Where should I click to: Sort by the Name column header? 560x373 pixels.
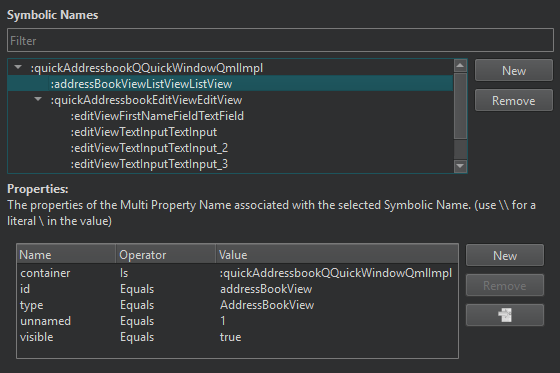click(x=66, y=255)
